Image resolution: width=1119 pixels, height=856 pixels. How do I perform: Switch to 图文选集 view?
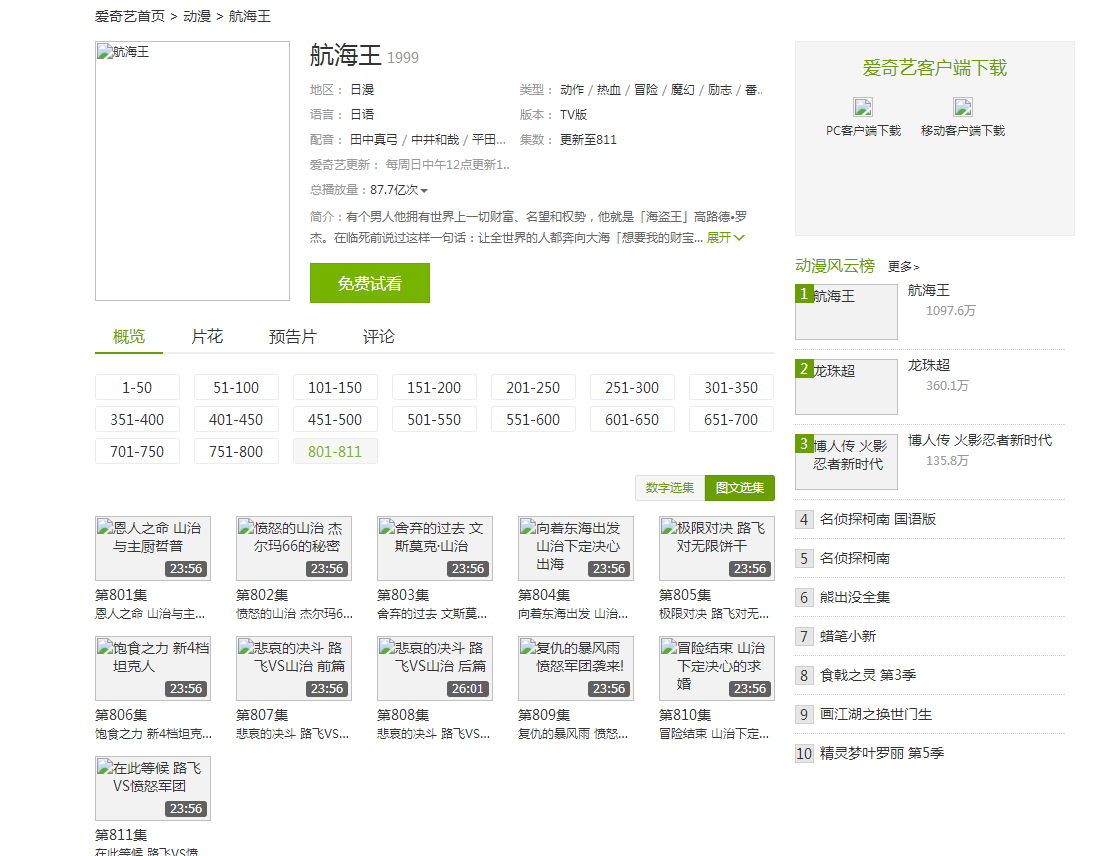740,488
